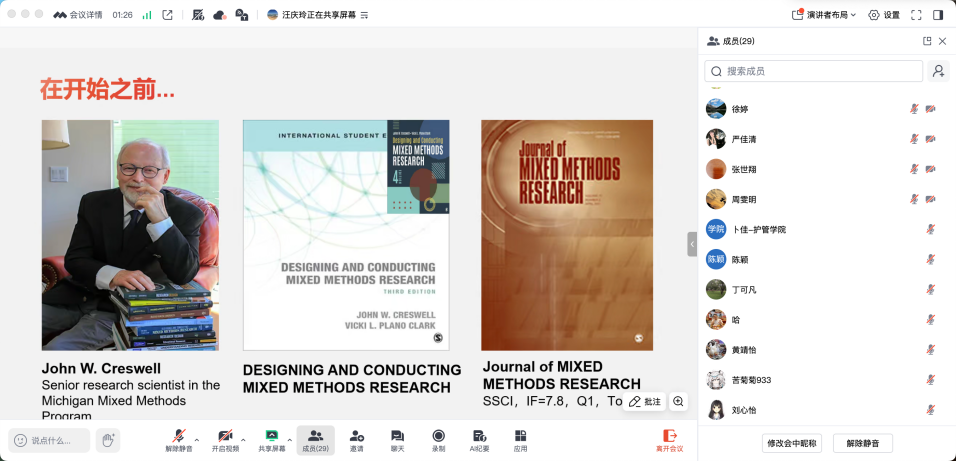The height and width of the screenshot is (461, 956).
Task: Open 设置 settings in the top bar
Action: tap(884, 15)
